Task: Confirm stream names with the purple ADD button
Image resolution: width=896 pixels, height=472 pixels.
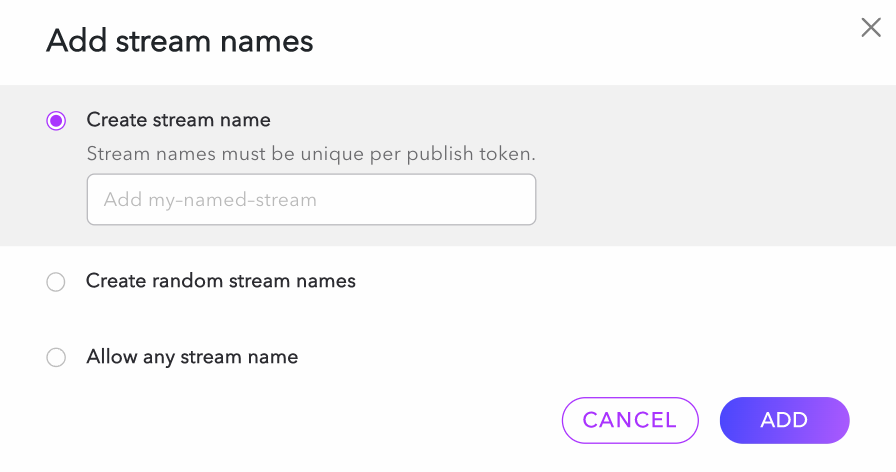Action: pos(784,420)
